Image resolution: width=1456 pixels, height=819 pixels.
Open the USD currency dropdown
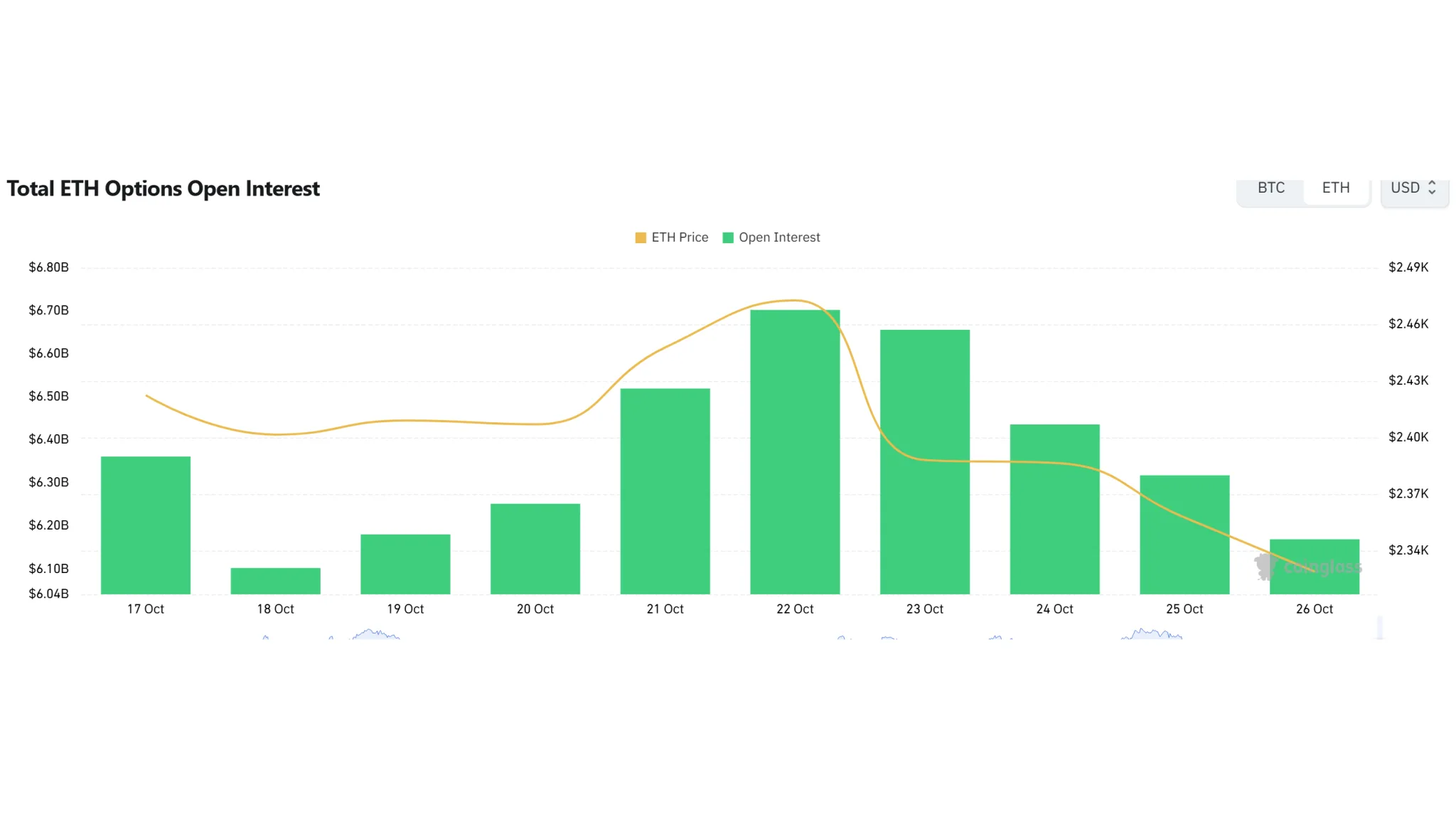(x=1414, y=188)
